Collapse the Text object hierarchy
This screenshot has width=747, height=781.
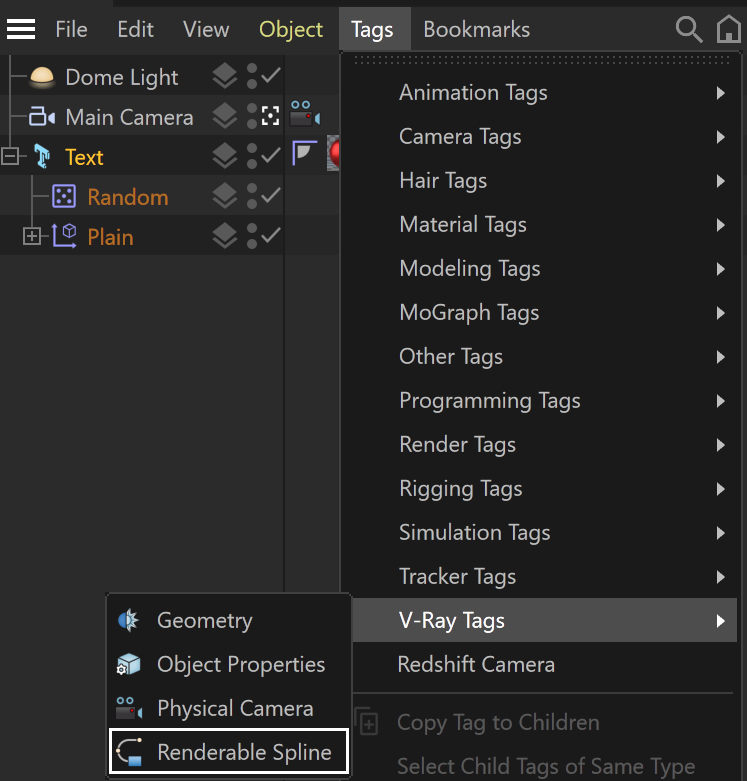point(9,156)
